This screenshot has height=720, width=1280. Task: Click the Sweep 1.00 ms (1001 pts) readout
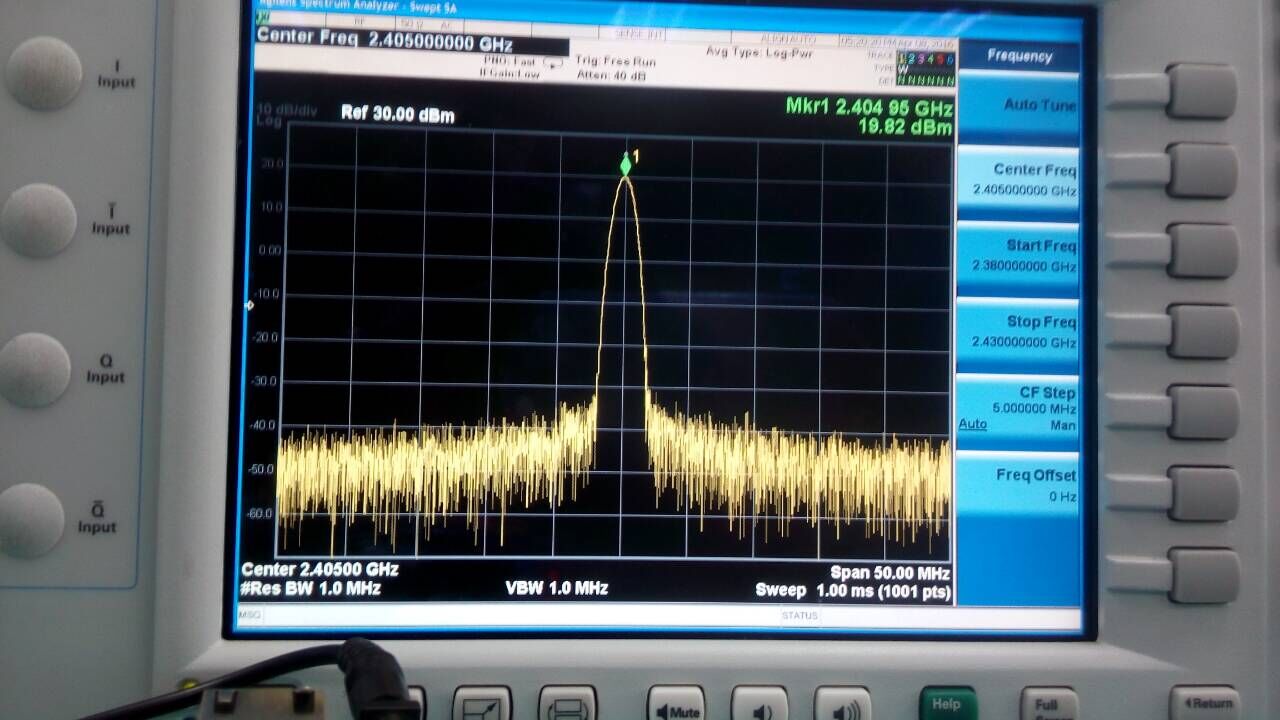(x=853, y=591)
